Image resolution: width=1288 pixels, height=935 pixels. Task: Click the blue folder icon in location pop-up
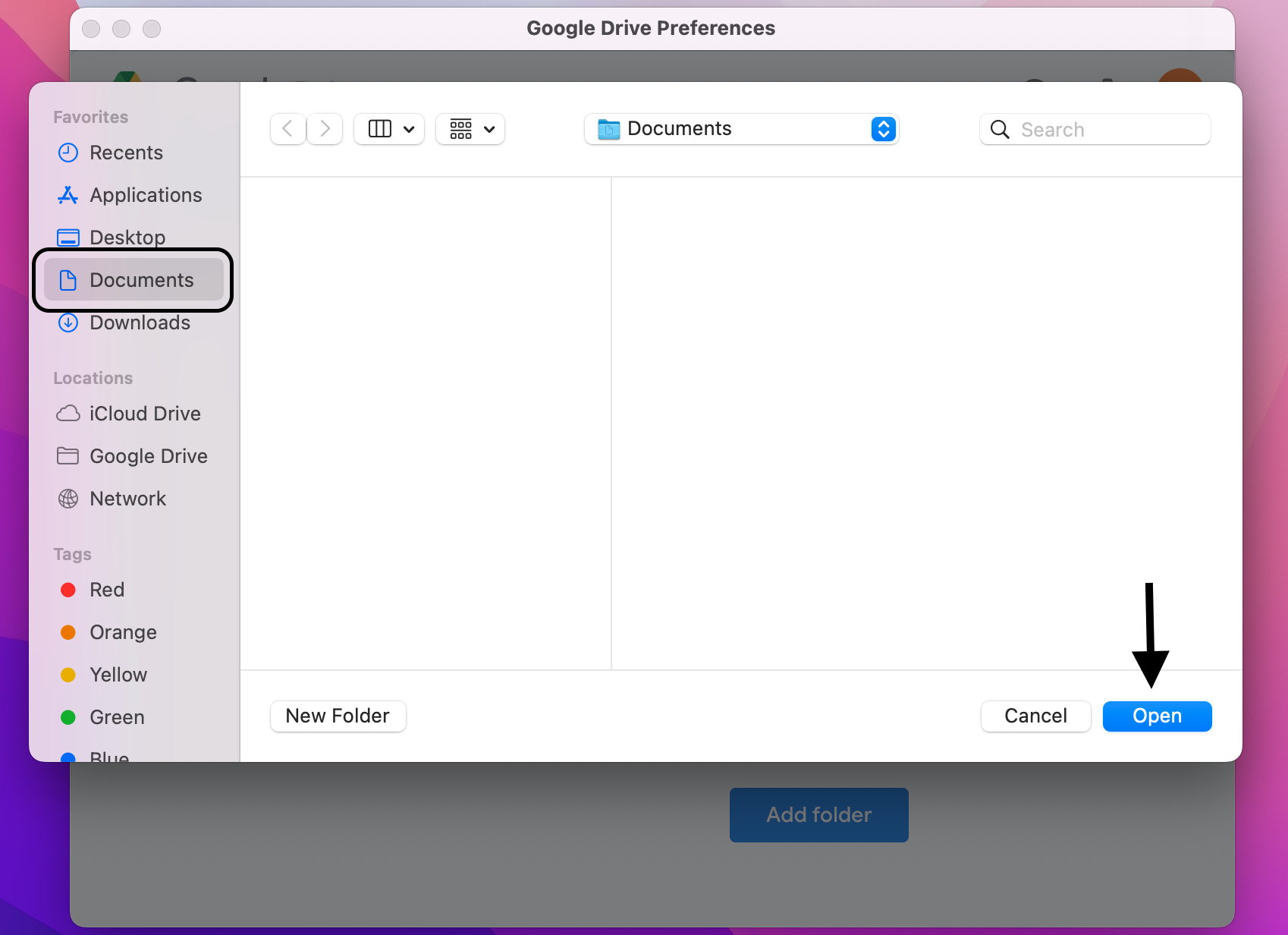coord(609,129)
